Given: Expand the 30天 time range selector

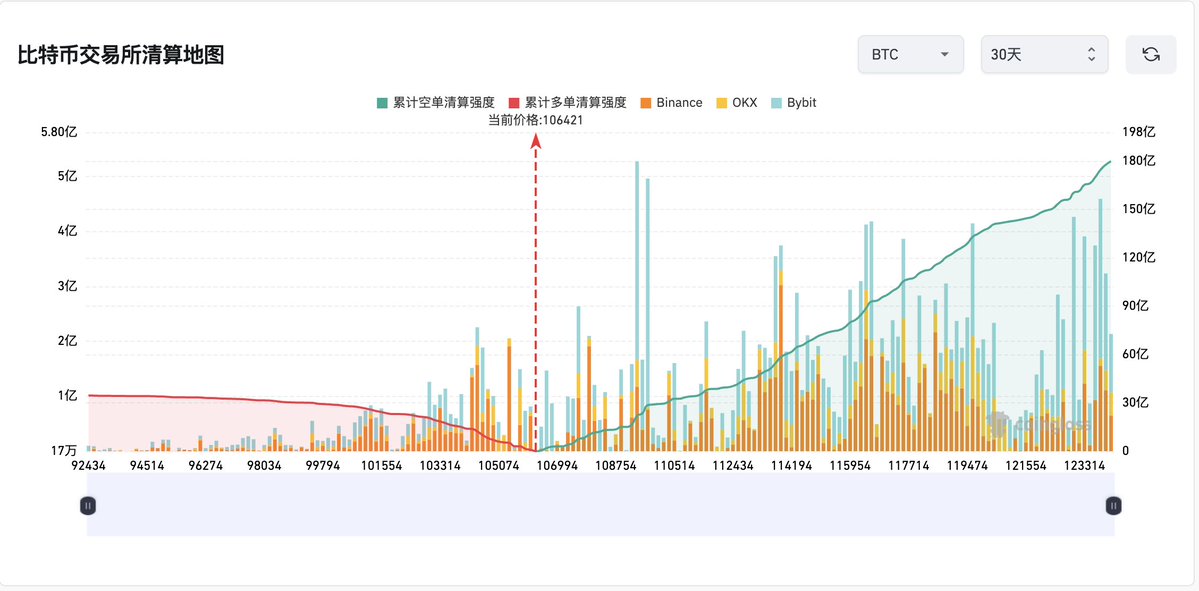Looking at the screenshot, I should coord(1044,55).
